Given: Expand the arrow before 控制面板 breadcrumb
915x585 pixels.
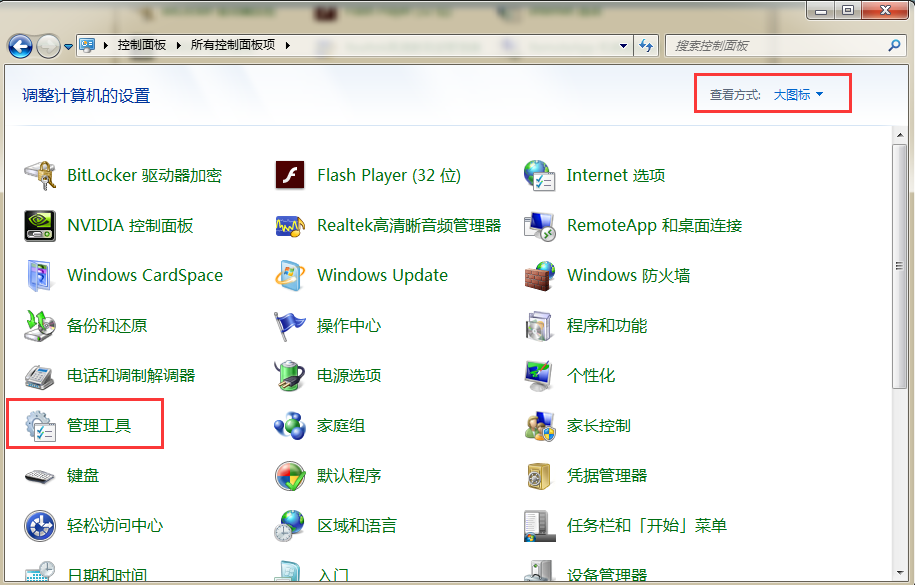Looking at the screenshot, I should tap(106, 45).
